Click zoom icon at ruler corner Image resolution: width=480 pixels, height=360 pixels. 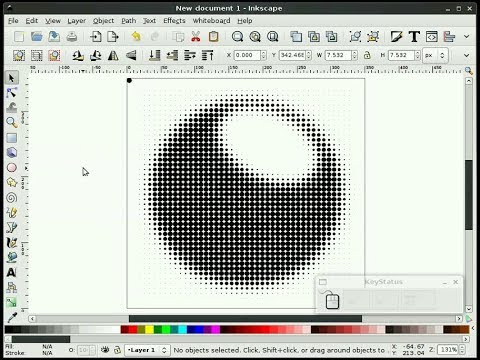point(469,70)
